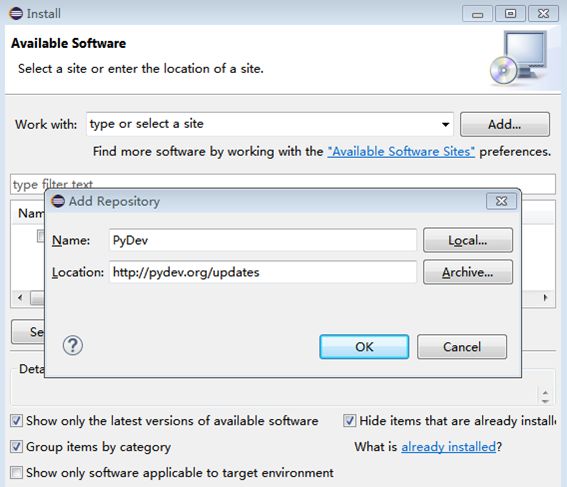Expand the Work with site dropdown
Viewport: 567px width, 487px height.
click(446, 124)
